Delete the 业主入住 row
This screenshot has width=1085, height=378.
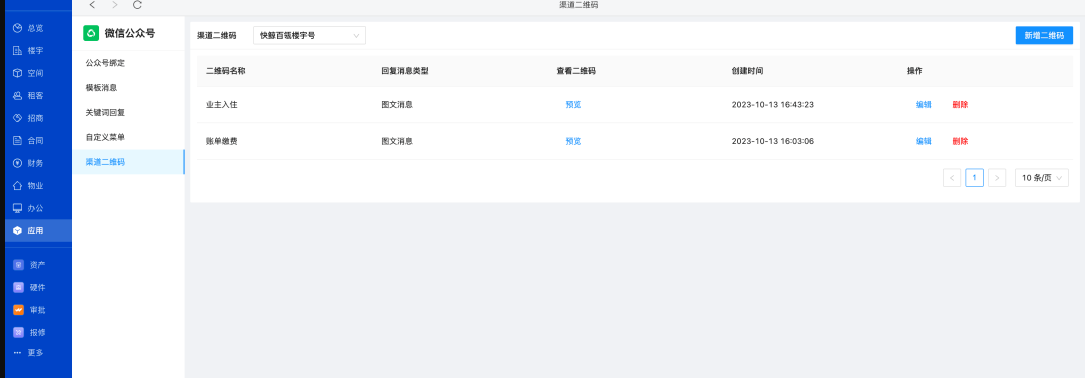coord(960,105)
